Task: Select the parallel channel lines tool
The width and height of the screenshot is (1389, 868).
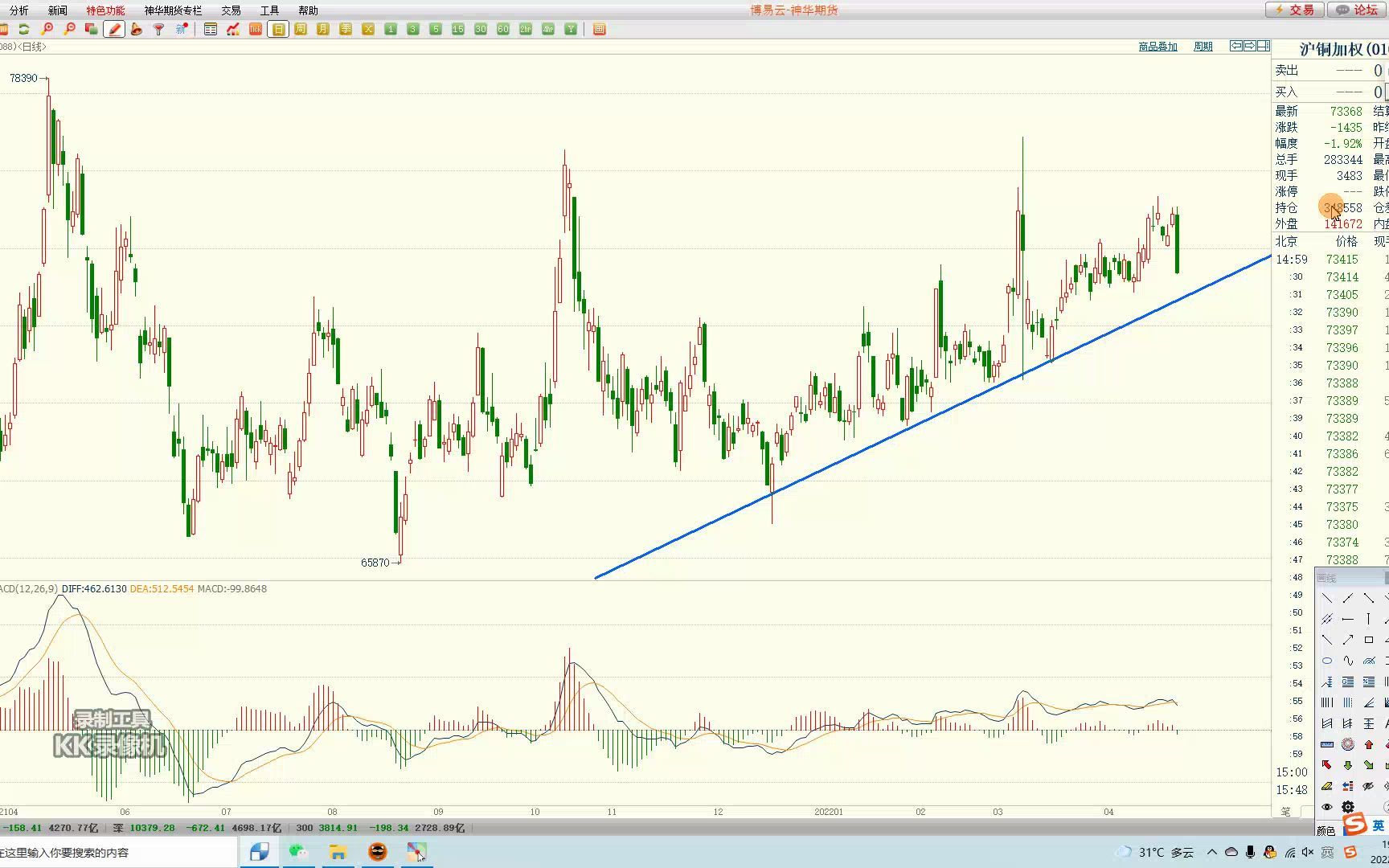Action: pos(1327,619)
